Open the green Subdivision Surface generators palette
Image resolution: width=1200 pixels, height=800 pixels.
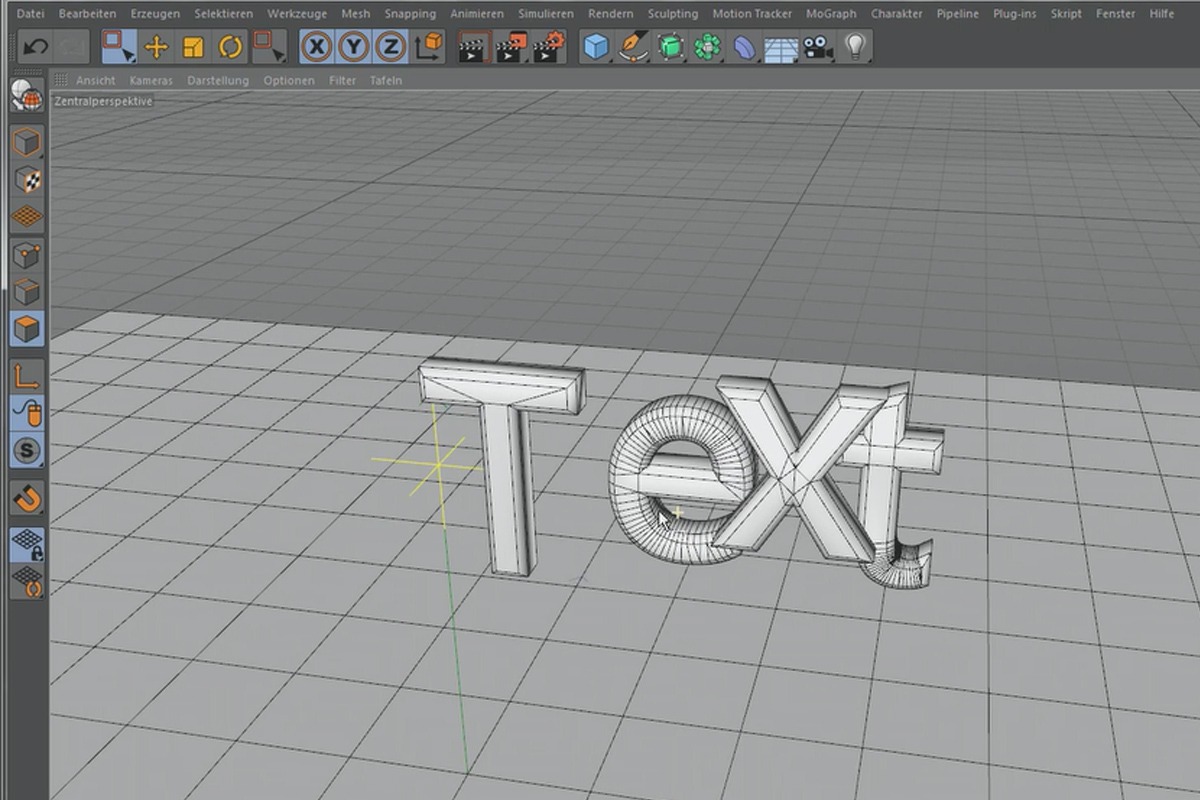coord(671,46)
